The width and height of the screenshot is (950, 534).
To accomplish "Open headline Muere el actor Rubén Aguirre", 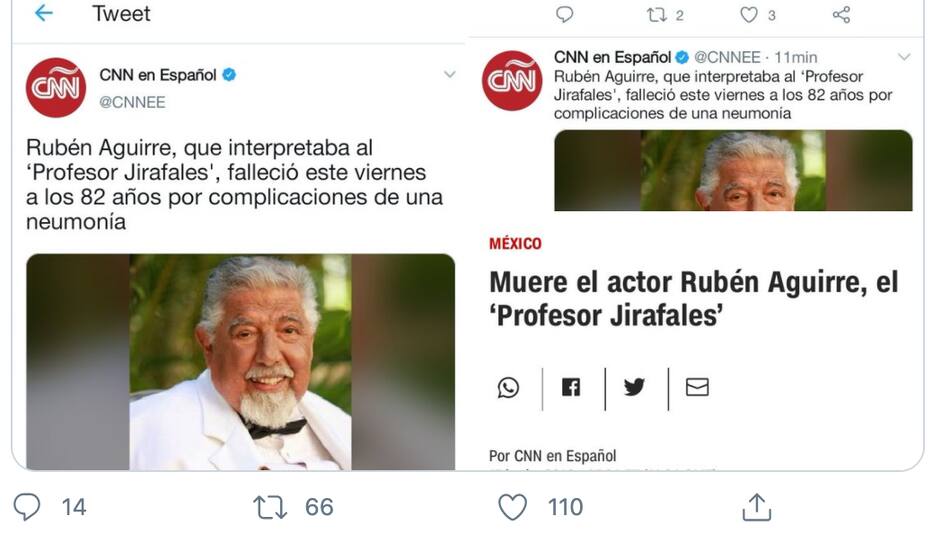I will point(694,299).
